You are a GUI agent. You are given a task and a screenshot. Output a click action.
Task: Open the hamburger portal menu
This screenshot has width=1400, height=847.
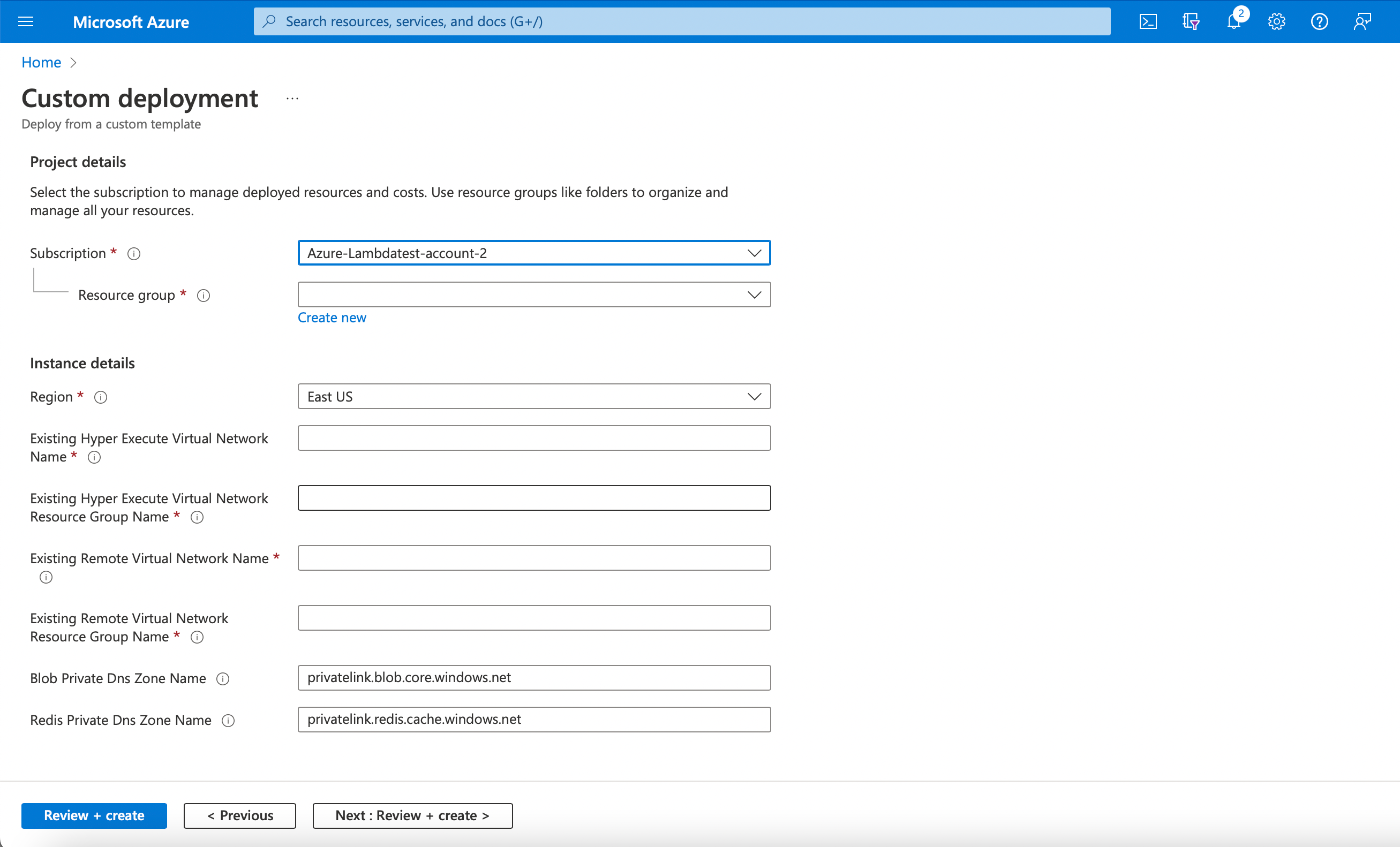point(26,21)
